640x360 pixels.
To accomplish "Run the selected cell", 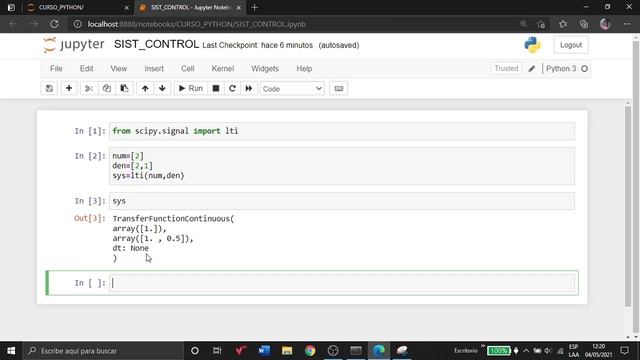I will point(191,89).
